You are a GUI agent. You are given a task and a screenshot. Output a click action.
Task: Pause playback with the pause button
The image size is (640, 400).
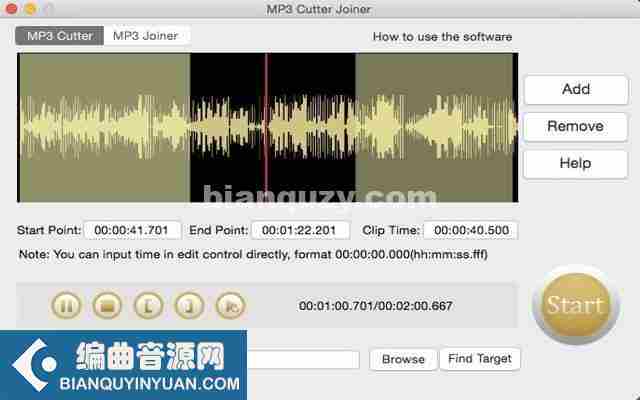pos(67,305)
